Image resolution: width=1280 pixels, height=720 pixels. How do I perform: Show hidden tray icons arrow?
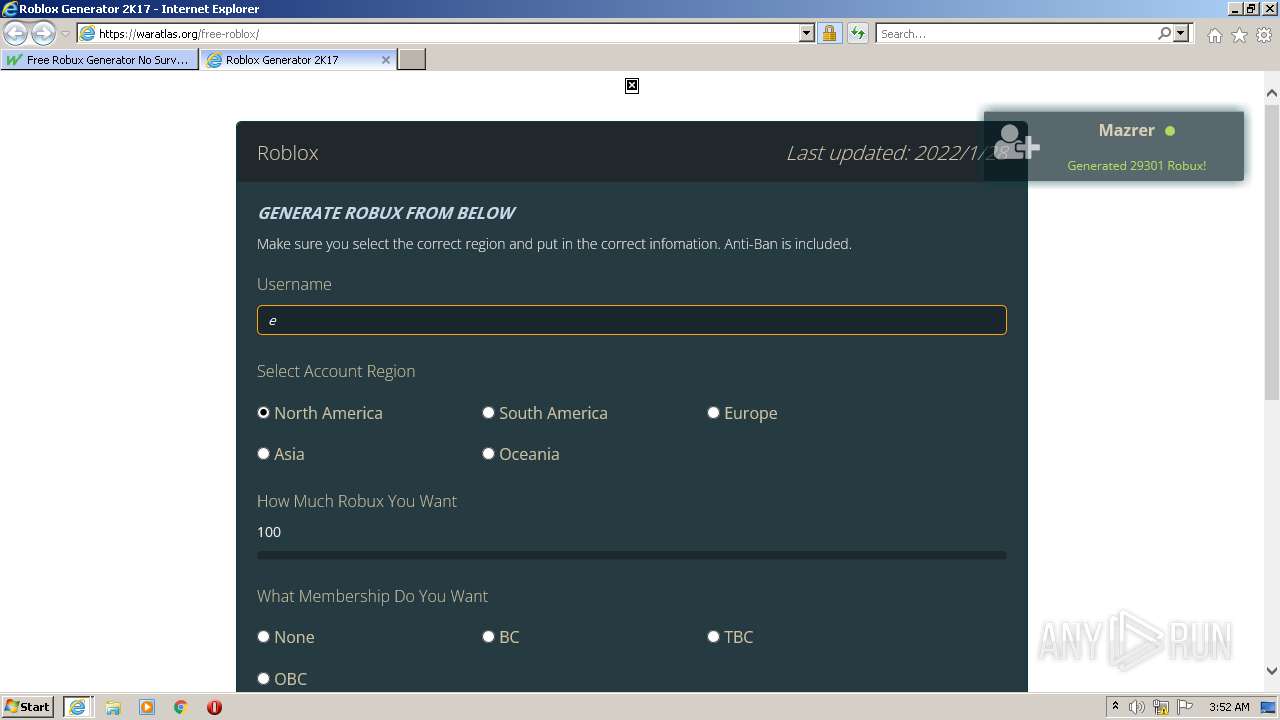(x=1115, y=707)
